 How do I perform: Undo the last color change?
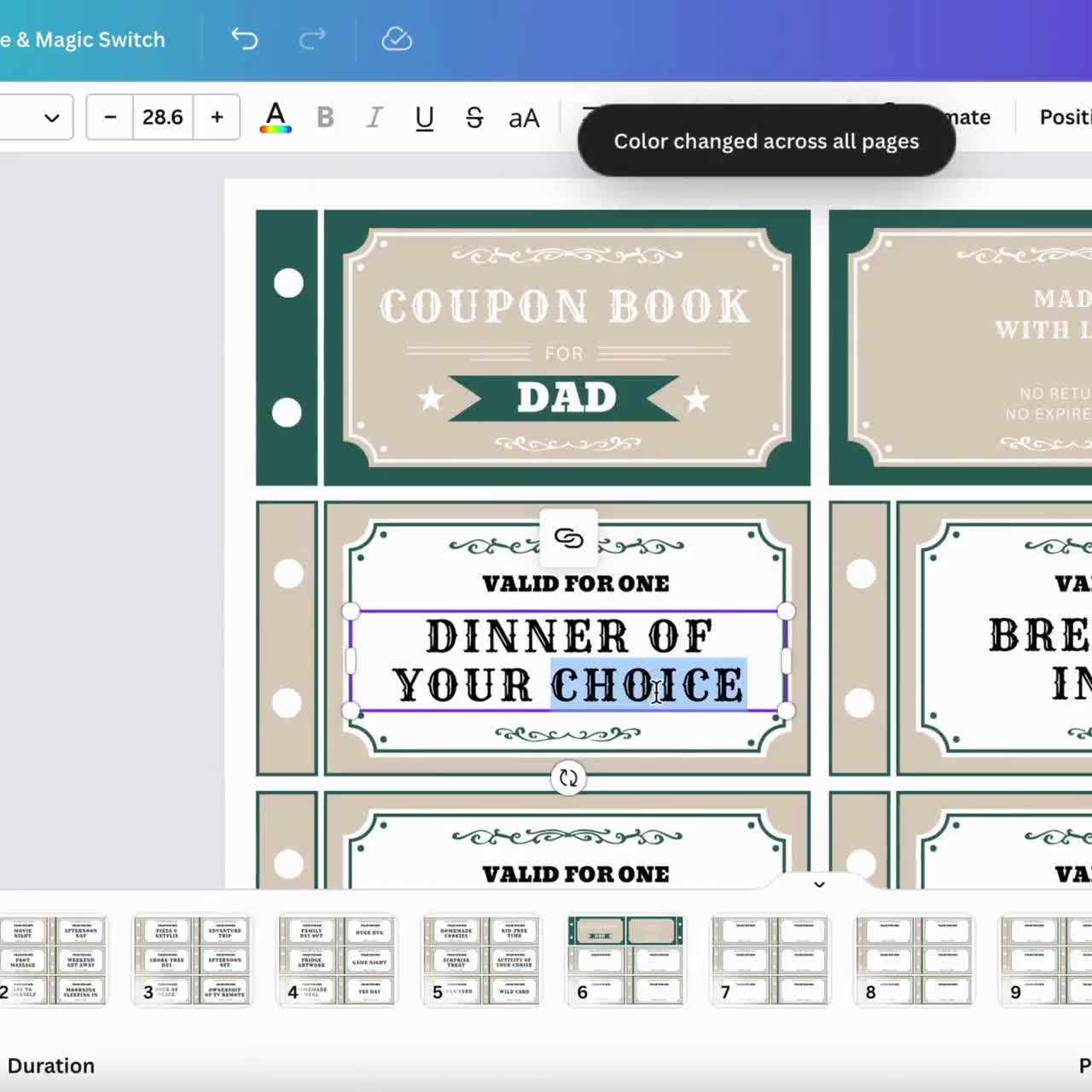[244, 39]
